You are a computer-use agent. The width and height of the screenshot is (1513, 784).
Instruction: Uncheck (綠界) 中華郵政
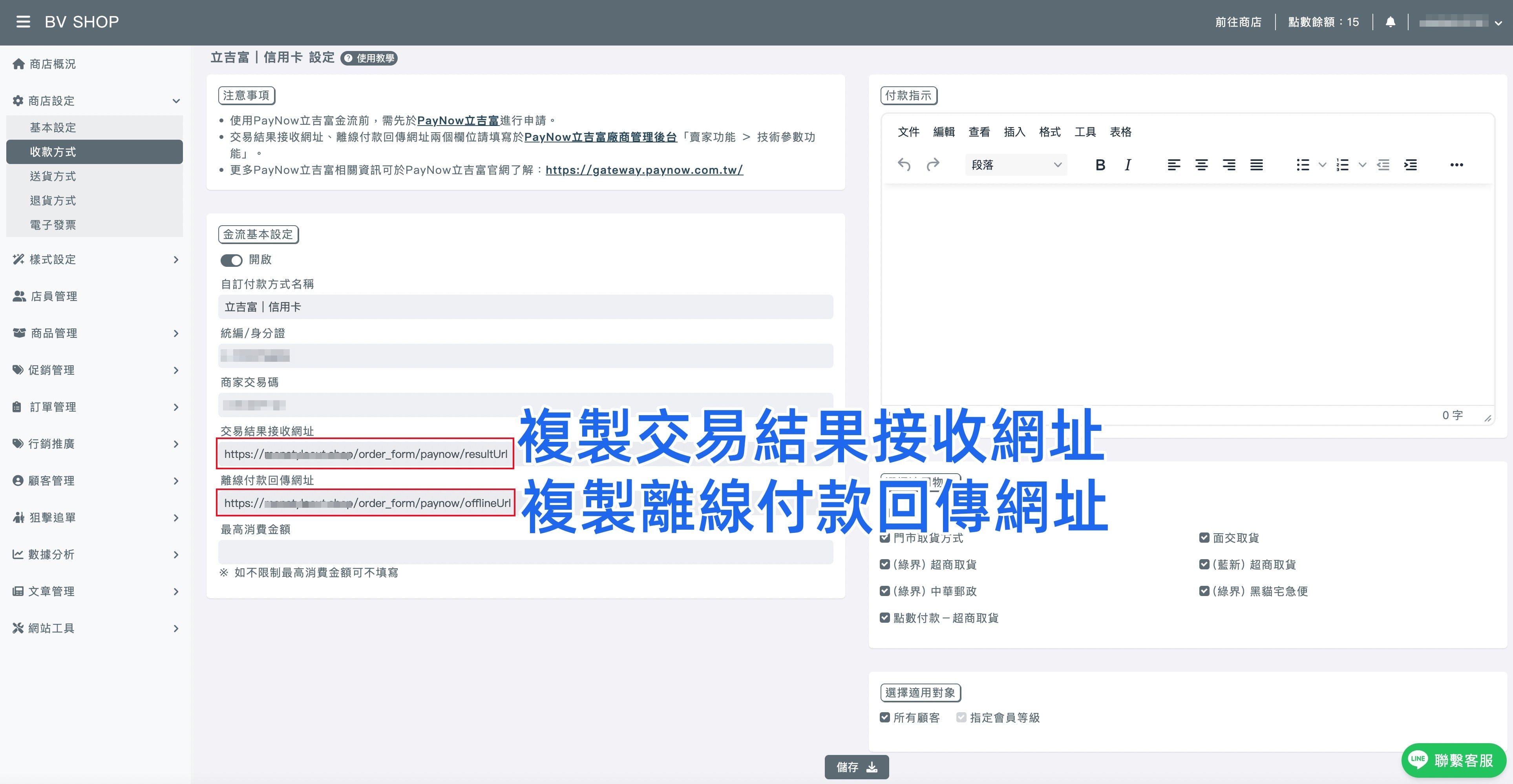[x=884, y=591]
